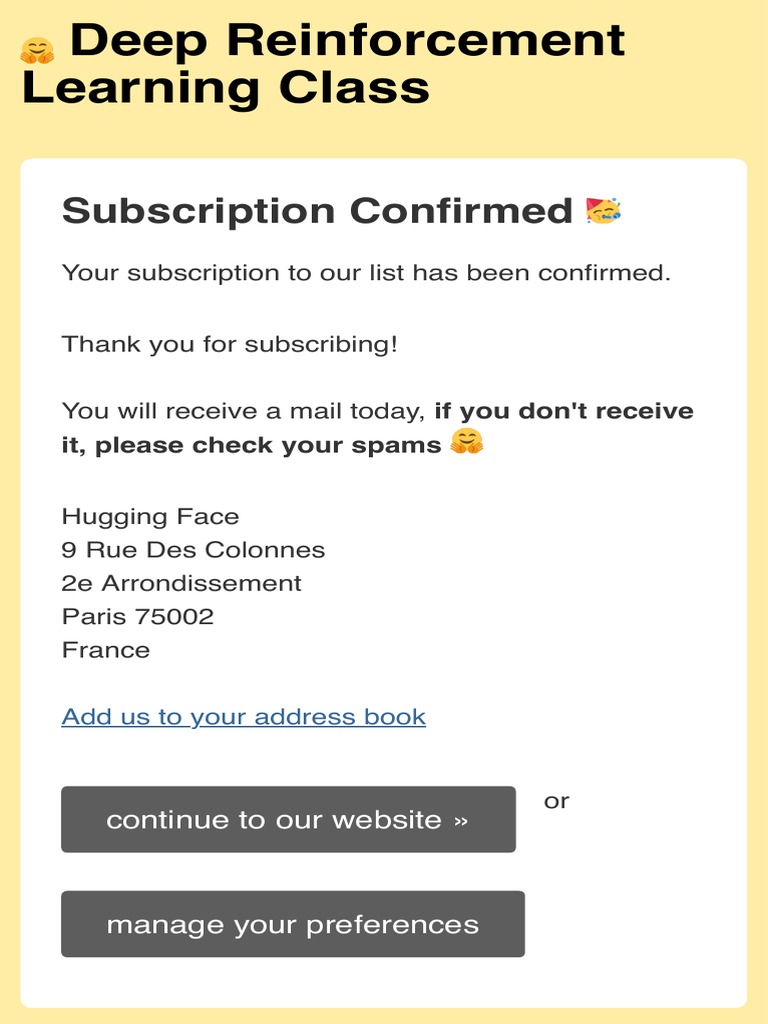Click the 'Learning Class' title line
The height and width of the screenshot is (1024, 768).
tap(226, 87)
